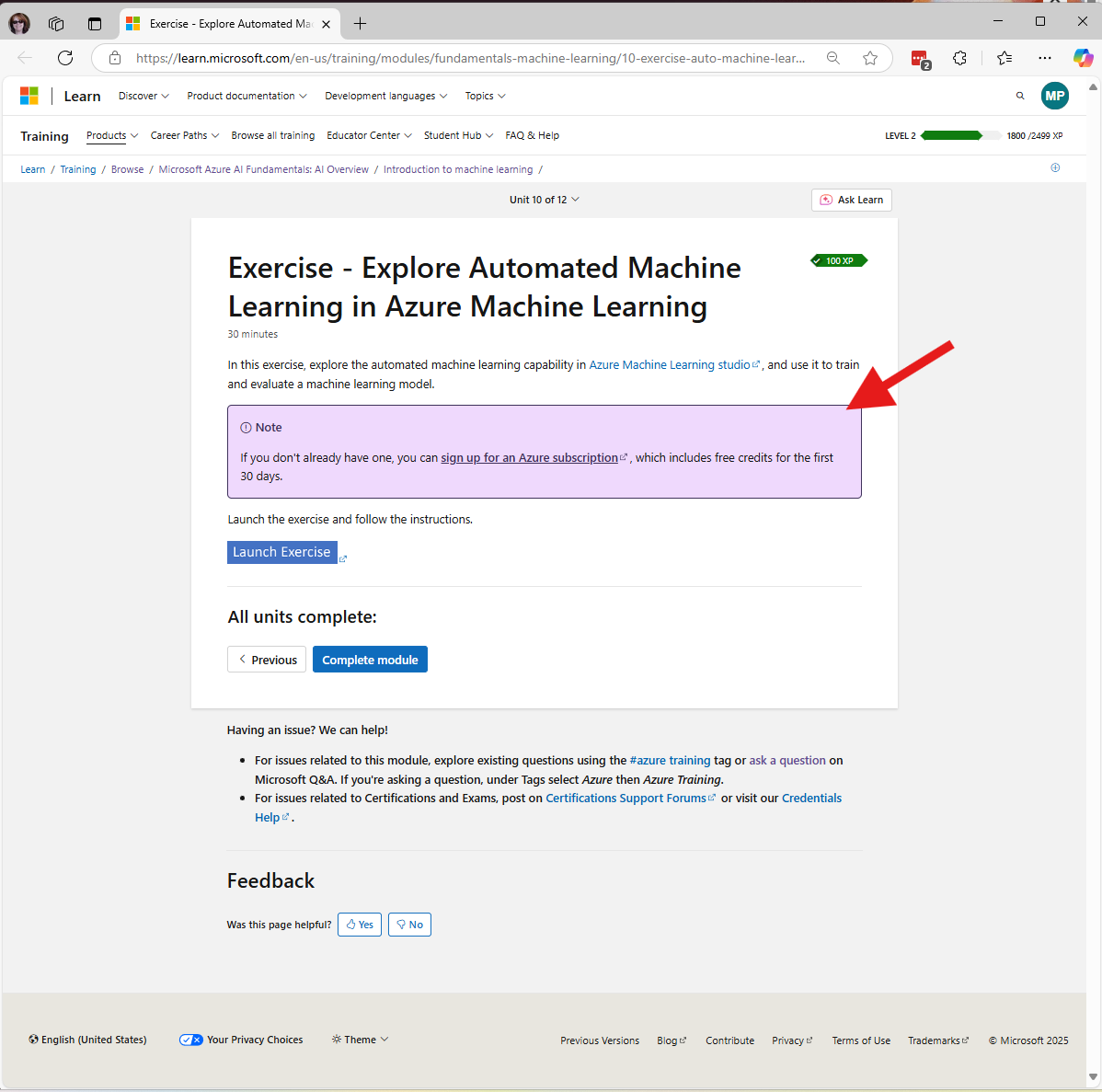This screenshot has height=1092, width=1102.
Task: Expand the Career Paths dropdown
Action: [185, 135]
